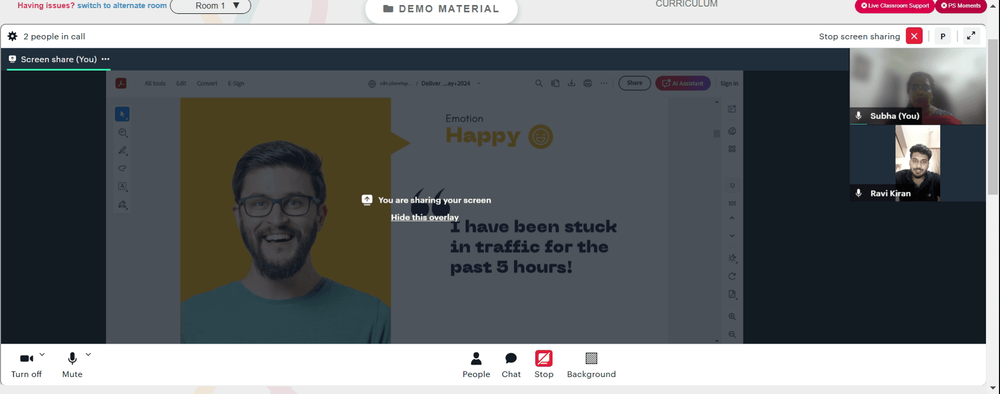This screenshot has width=1000, height=394.
Task: Choose the stamp sign tool
Action: point(122,205)
